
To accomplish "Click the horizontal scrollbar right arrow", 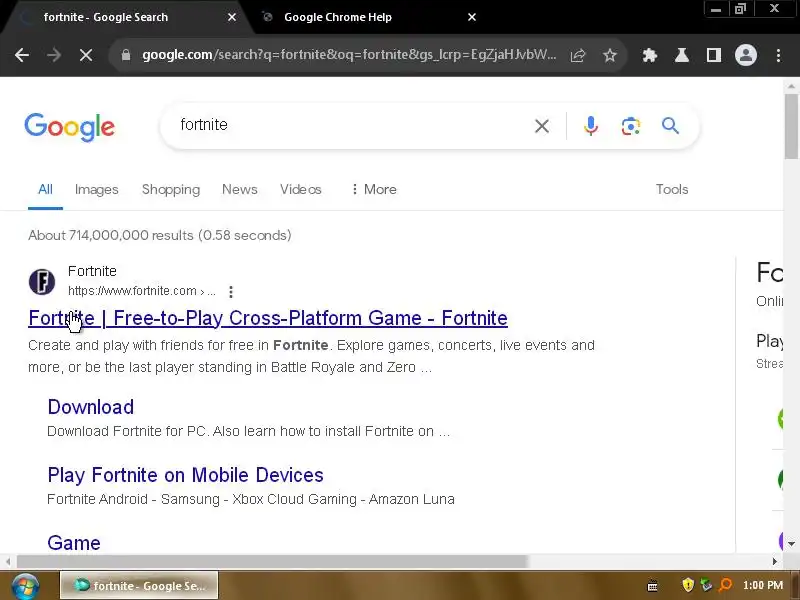I will (x=775, y=561).
